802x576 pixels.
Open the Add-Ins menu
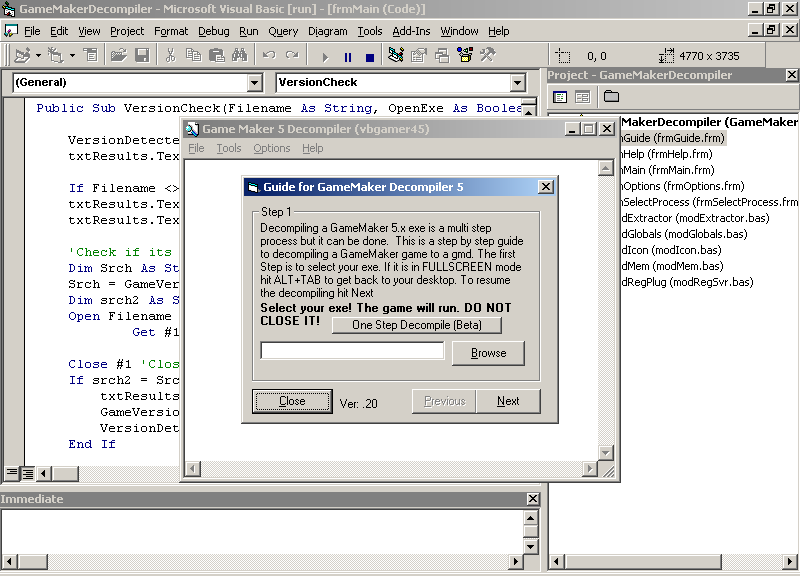[411, 31]
